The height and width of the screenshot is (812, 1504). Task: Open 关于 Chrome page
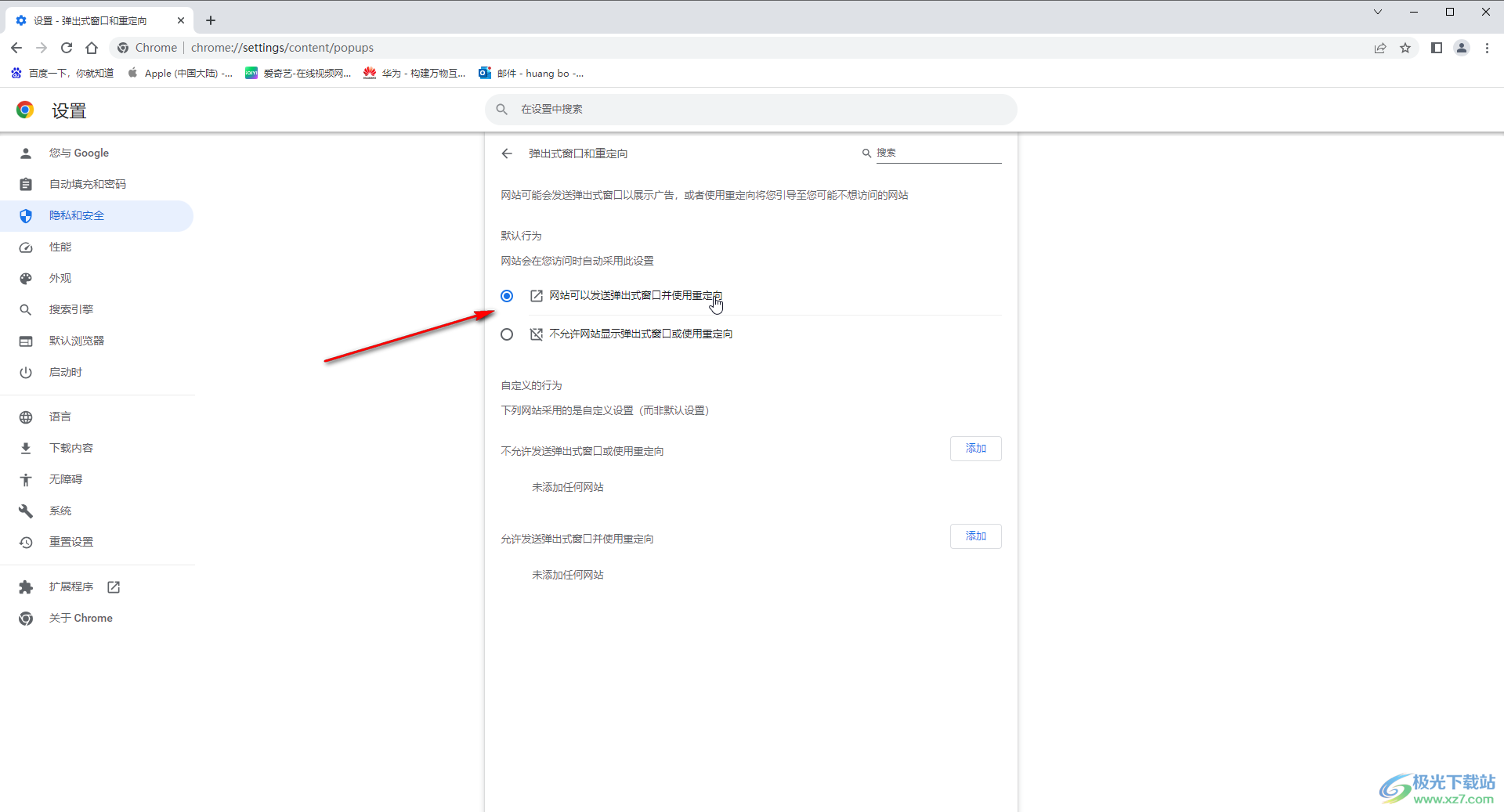point(97,618)
